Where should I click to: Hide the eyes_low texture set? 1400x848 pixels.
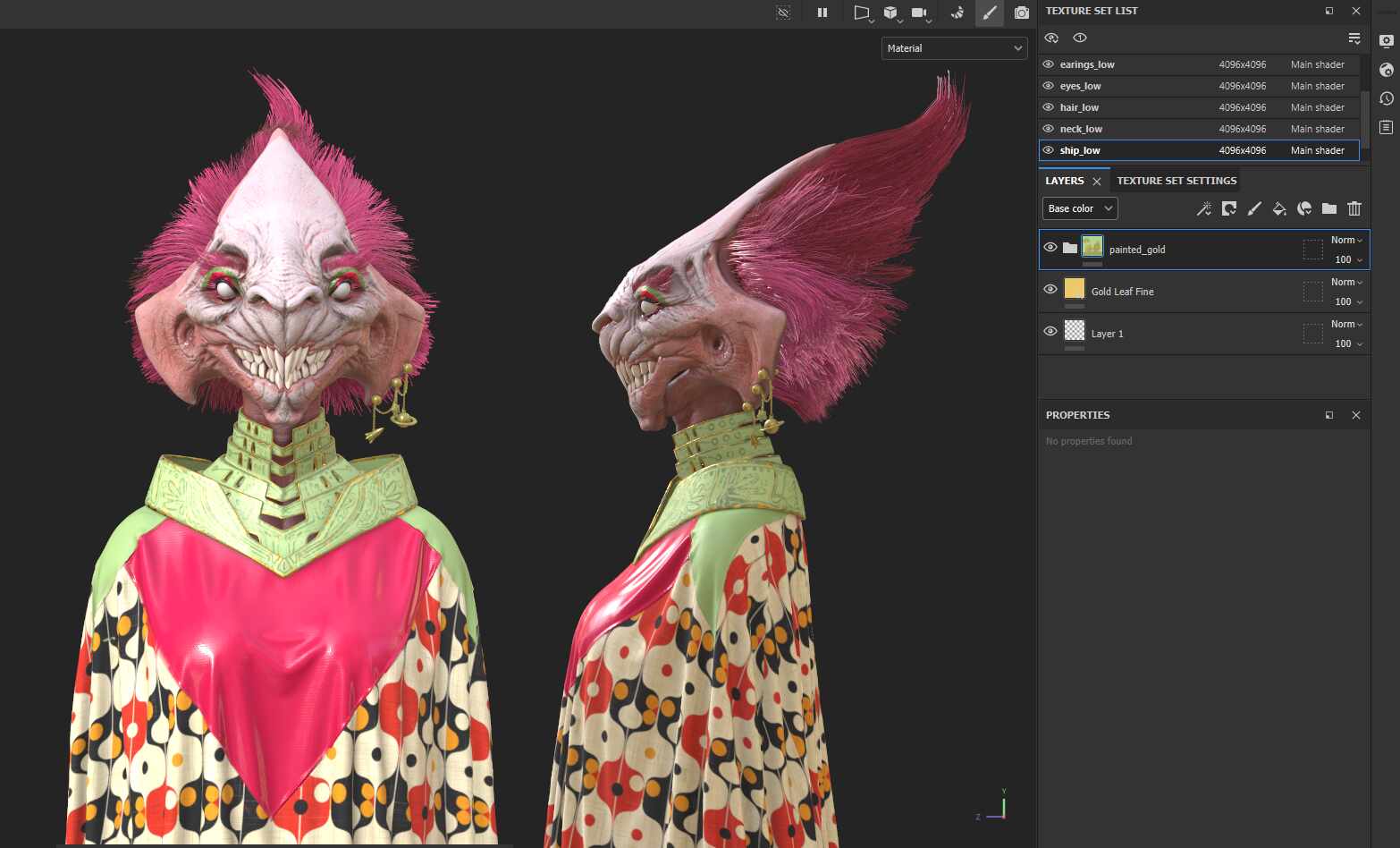(1049, 86)
